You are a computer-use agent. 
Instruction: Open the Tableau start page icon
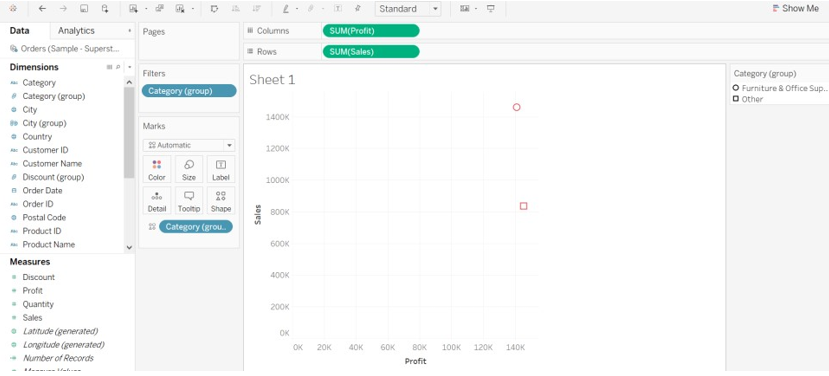pyautogui.click(x=13, y=8)
